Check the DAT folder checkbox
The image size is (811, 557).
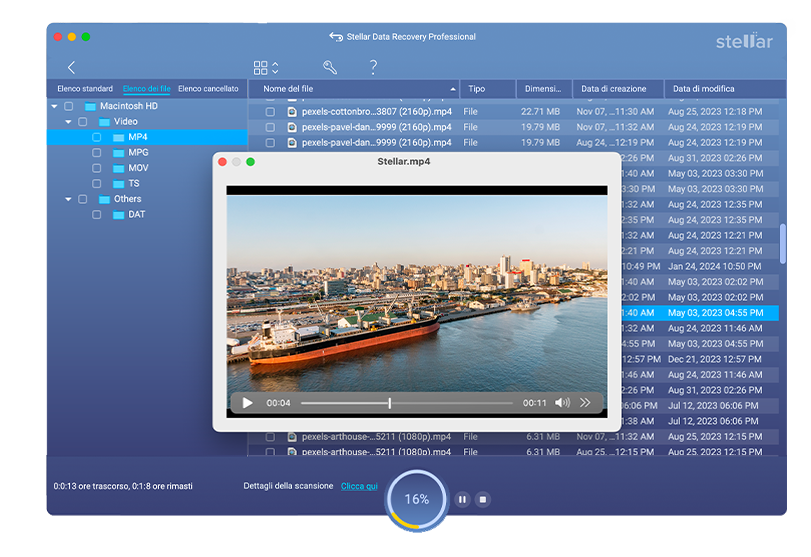coord(97,215)
